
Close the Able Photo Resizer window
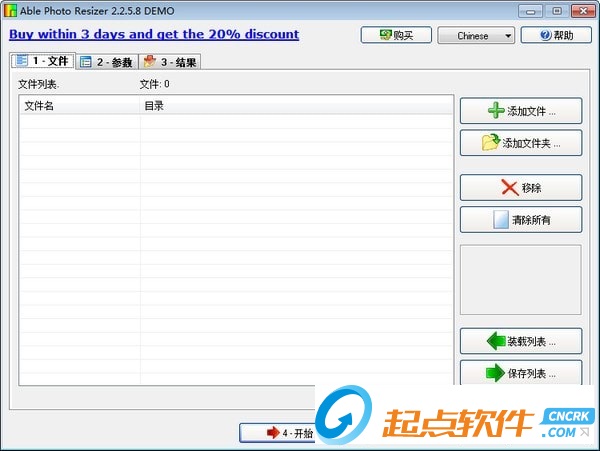(583, 11)
